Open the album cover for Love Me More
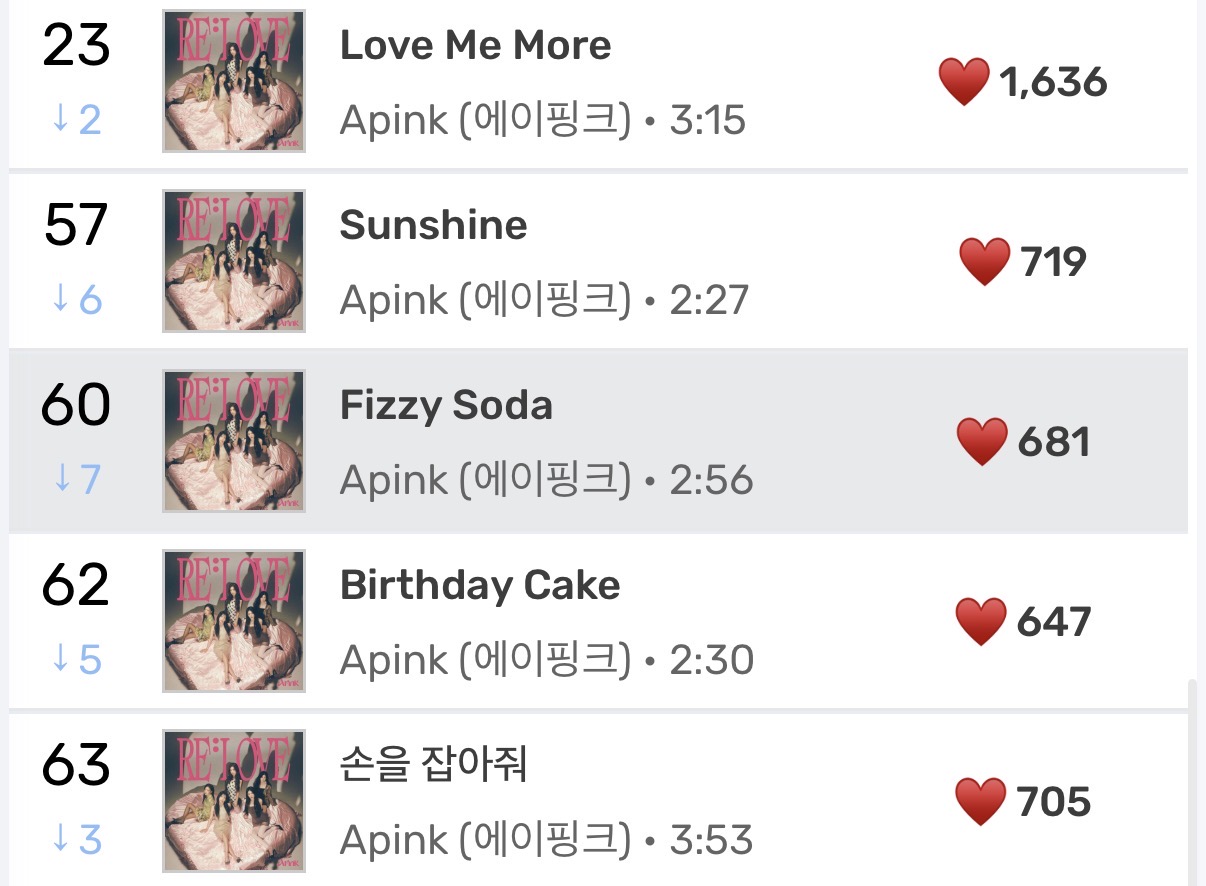1206x886 pixels. click(234, 81)
